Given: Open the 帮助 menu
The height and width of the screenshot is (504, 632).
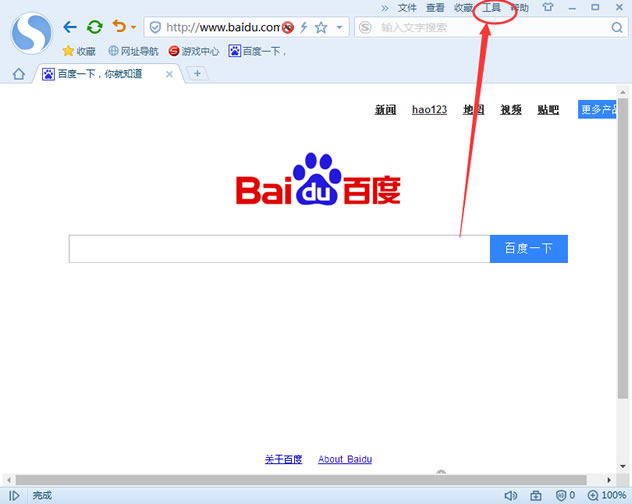Looking at the screenshot, I should (x=520, y=8).
